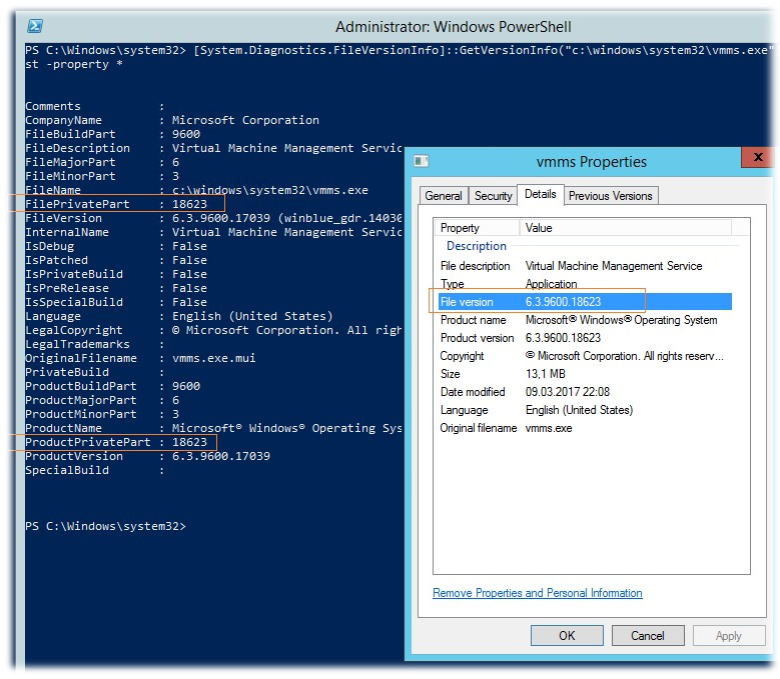780x679 pixels.
Task: Switch to the General tab
Action: pos(443,195)
